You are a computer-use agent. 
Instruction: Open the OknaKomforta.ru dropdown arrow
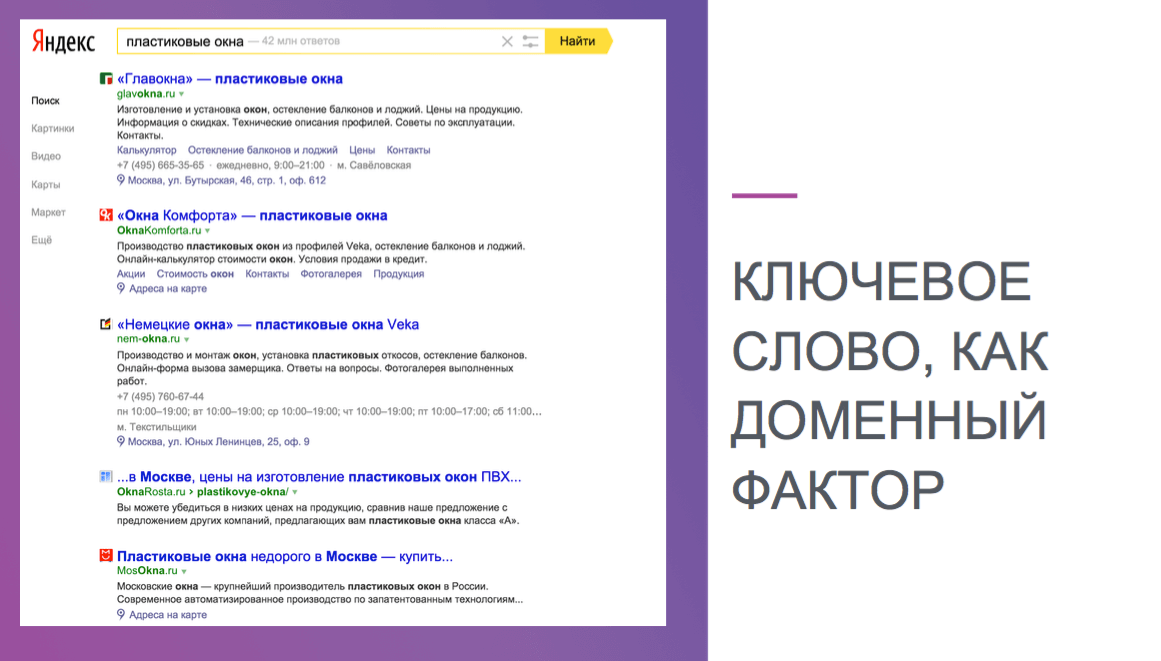pos(207,231)
